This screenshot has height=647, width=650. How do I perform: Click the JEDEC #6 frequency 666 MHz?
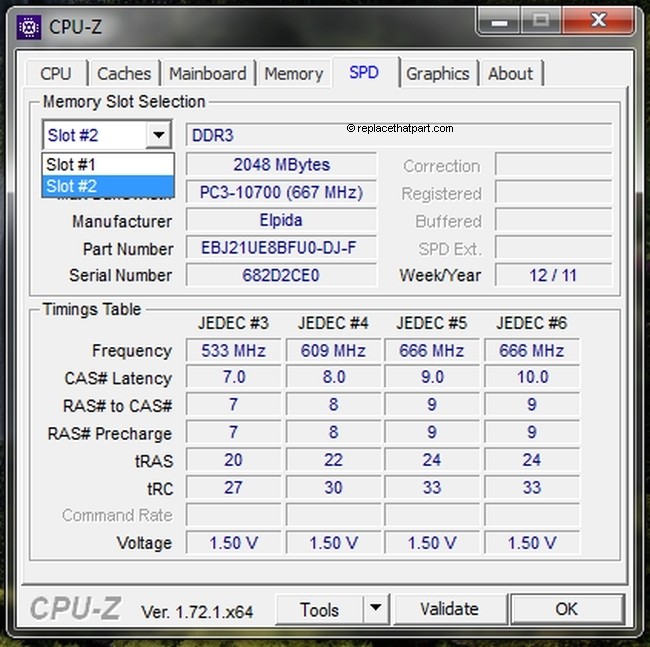532,351
